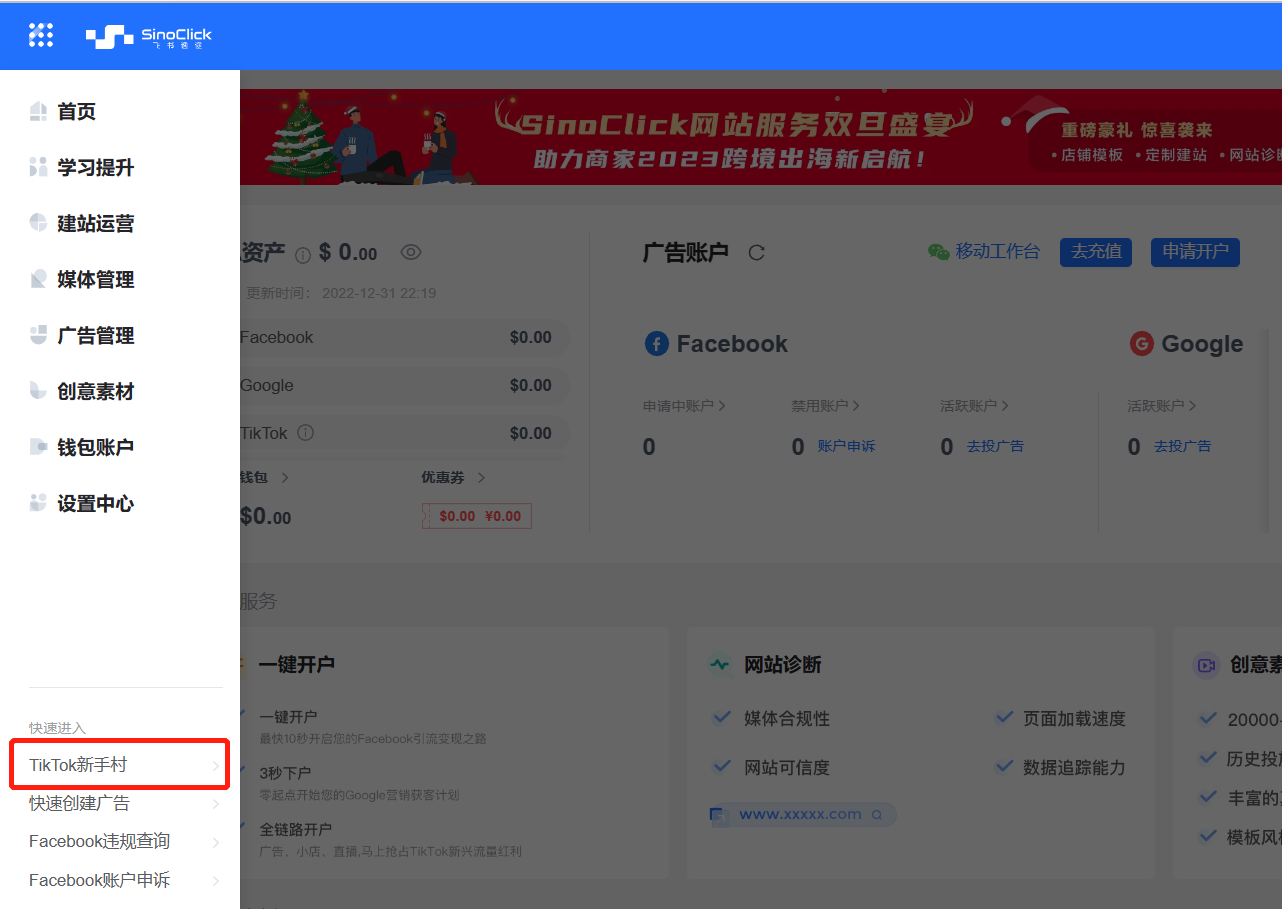This screenshot has width=1282, height=909.
Task: Click the 媒体管理 sidebar icon
Action: tap(38, 279)
